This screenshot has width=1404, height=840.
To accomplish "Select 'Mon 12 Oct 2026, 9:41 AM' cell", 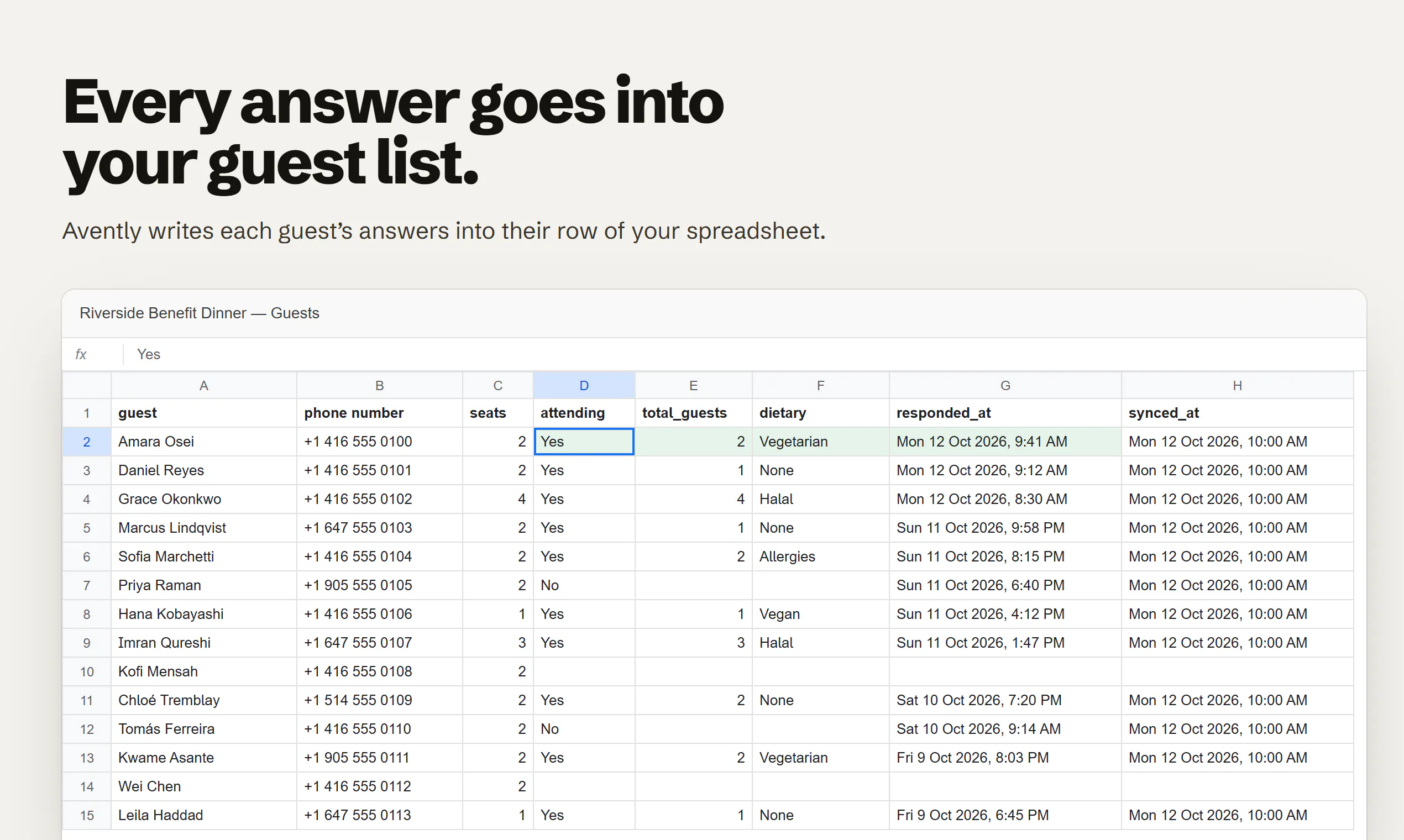I will pos(1005,442).
